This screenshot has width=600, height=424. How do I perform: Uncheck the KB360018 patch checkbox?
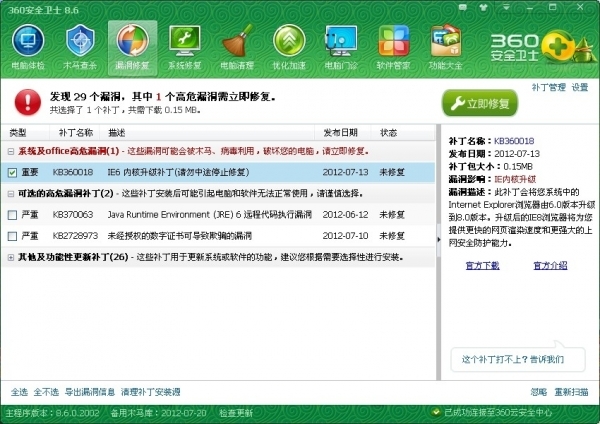tap(12, 172)
